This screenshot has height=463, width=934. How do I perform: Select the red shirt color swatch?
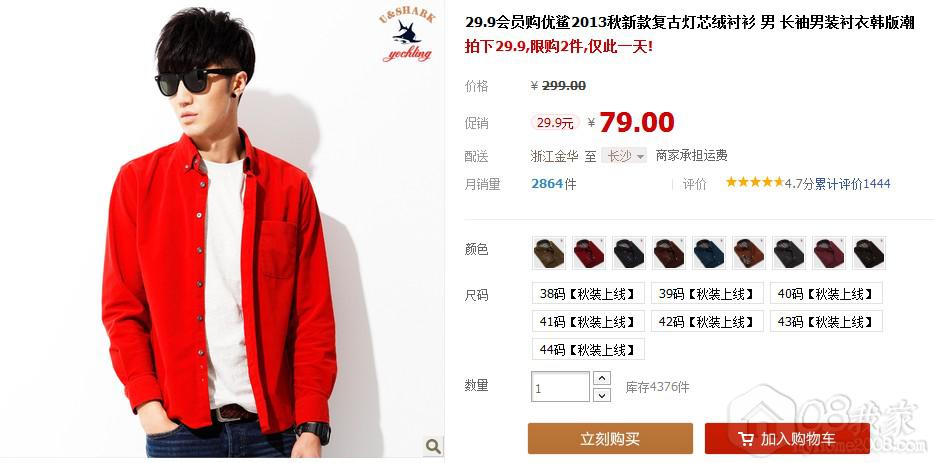(x=589, y=253)
